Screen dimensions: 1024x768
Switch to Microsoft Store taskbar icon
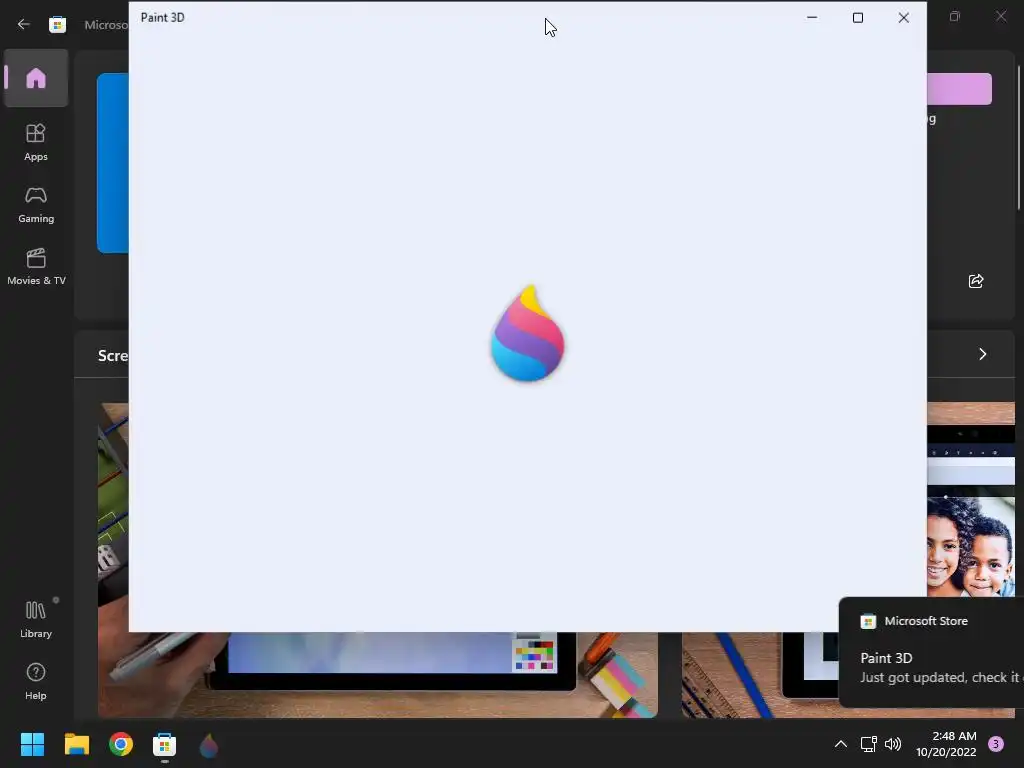(165, 744)
